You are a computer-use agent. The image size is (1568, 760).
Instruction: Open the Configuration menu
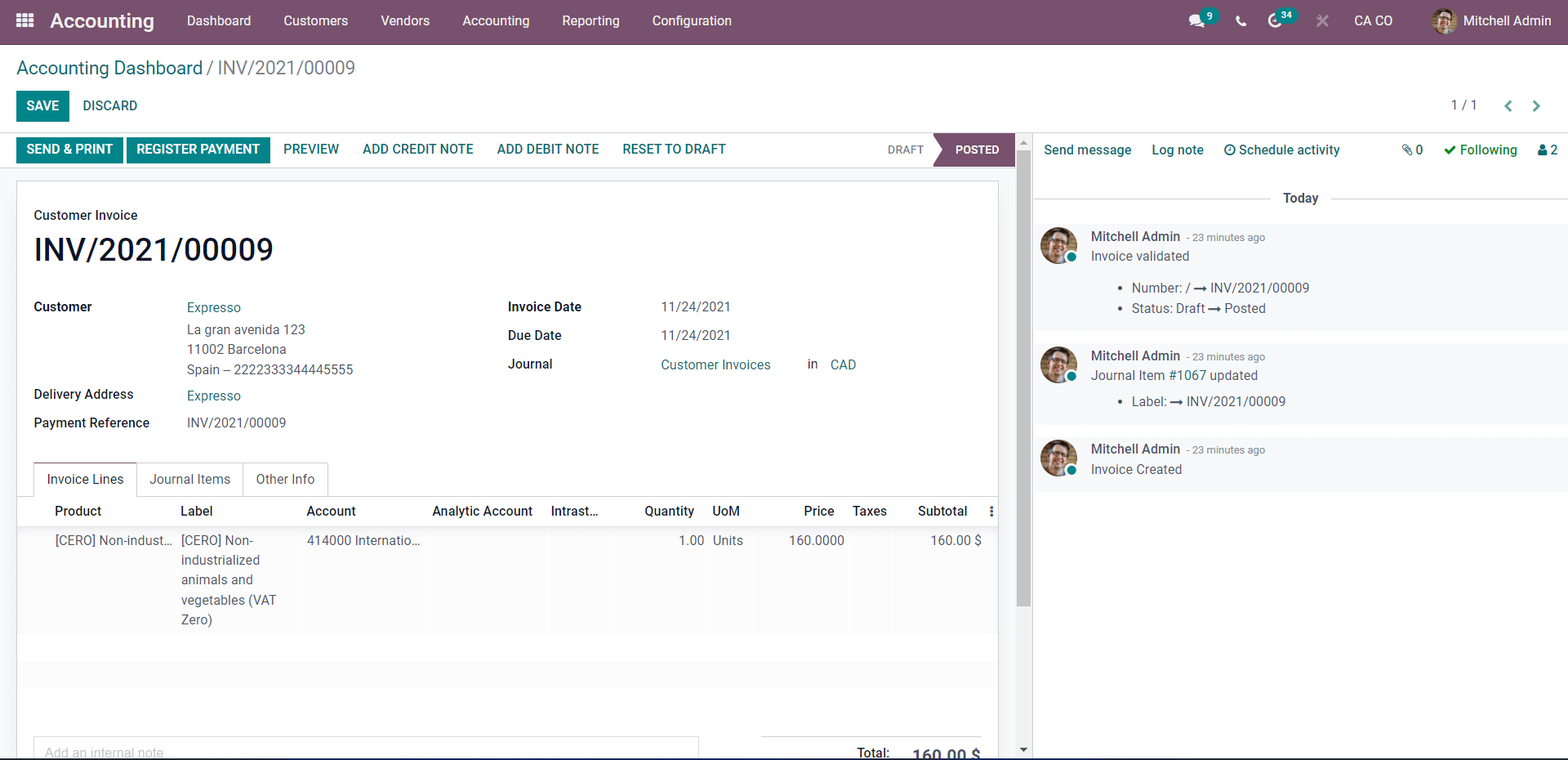pos(692,21)
